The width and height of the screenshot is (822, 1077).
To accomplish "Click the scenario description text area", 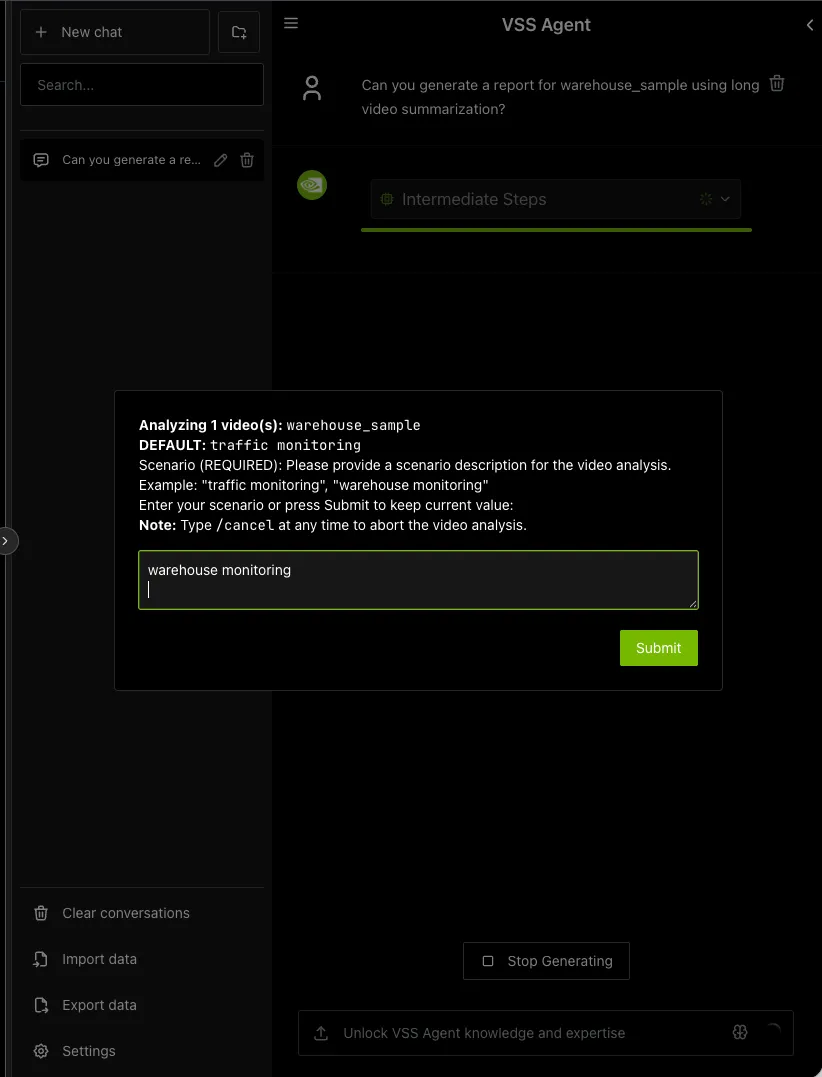I will [x=418, y=580].
